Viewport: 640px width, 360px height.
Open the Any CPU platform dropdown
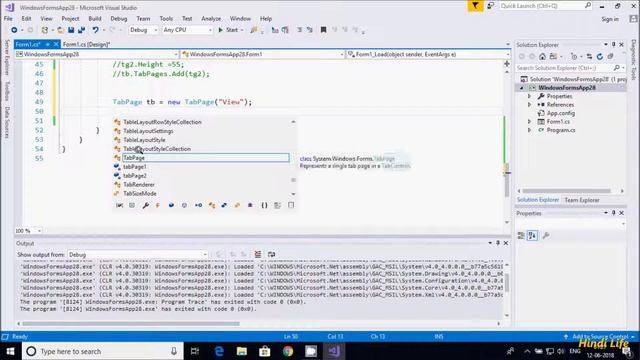(x=187, y=30)
